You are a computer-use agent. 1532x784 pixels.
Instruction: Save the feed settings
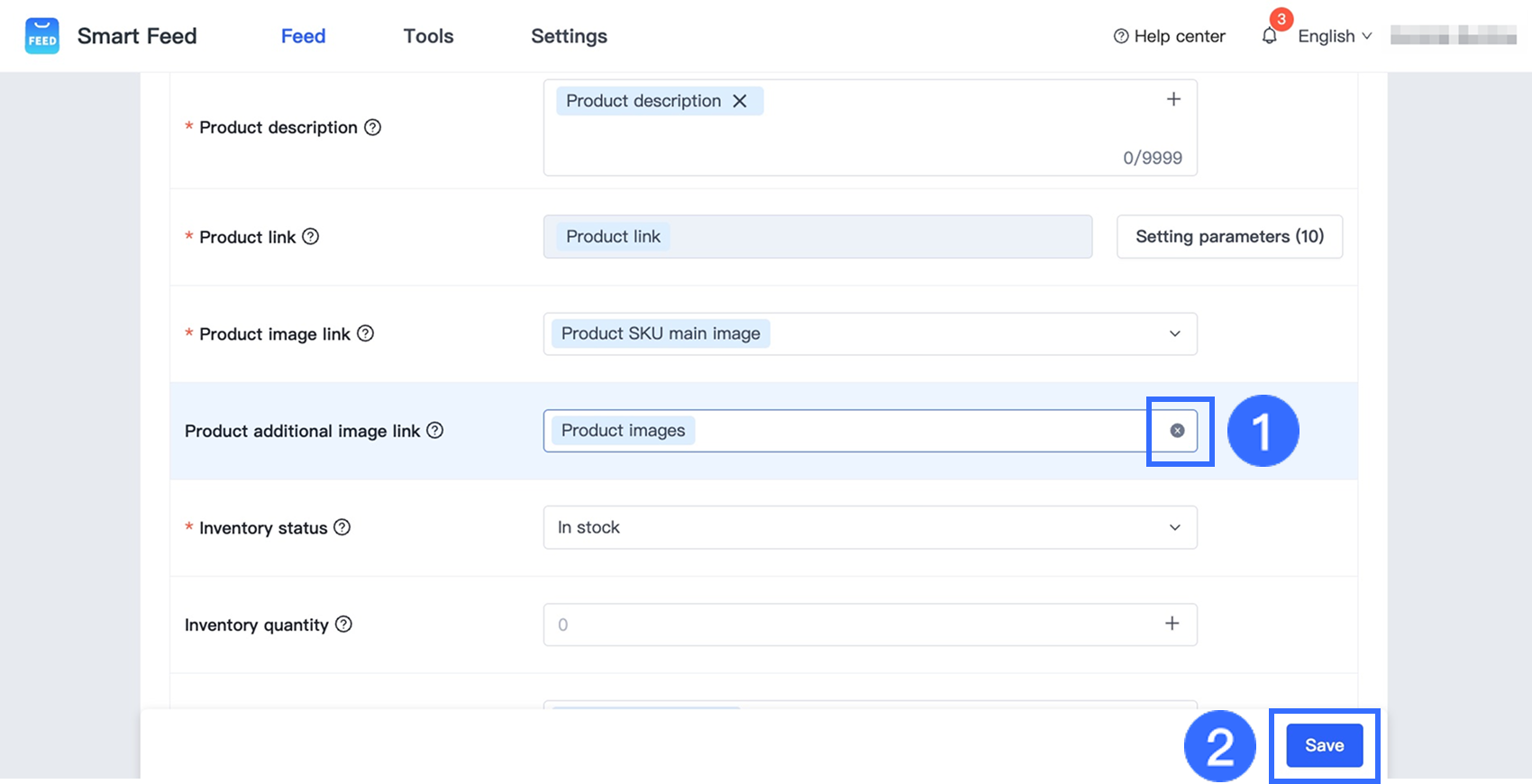1324,745
